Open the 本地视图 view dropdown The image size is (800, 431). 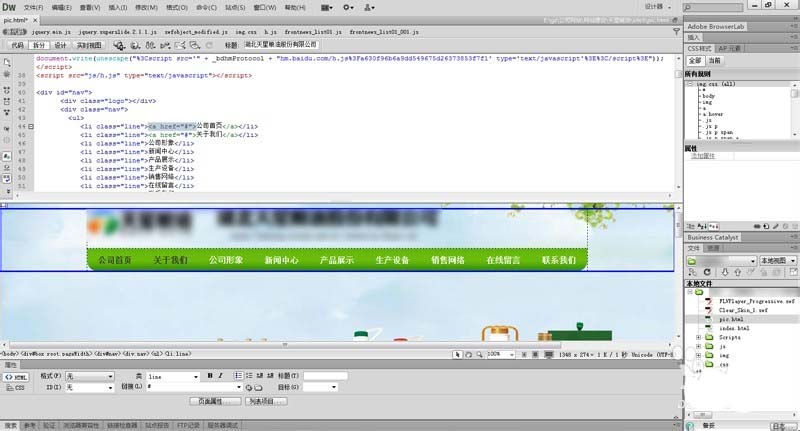click(778, 261)
